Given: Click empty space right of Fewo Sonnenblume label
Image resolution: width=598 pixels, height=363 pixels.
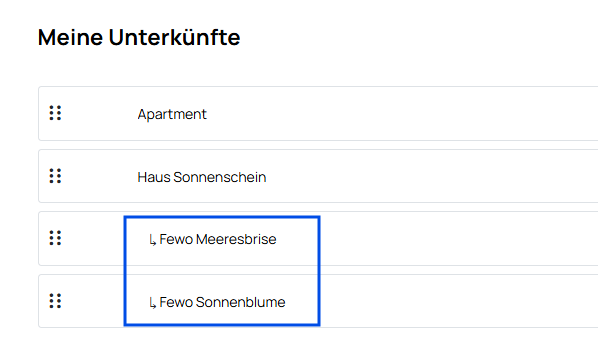Looking at the screenshot, I should [458, 301].
